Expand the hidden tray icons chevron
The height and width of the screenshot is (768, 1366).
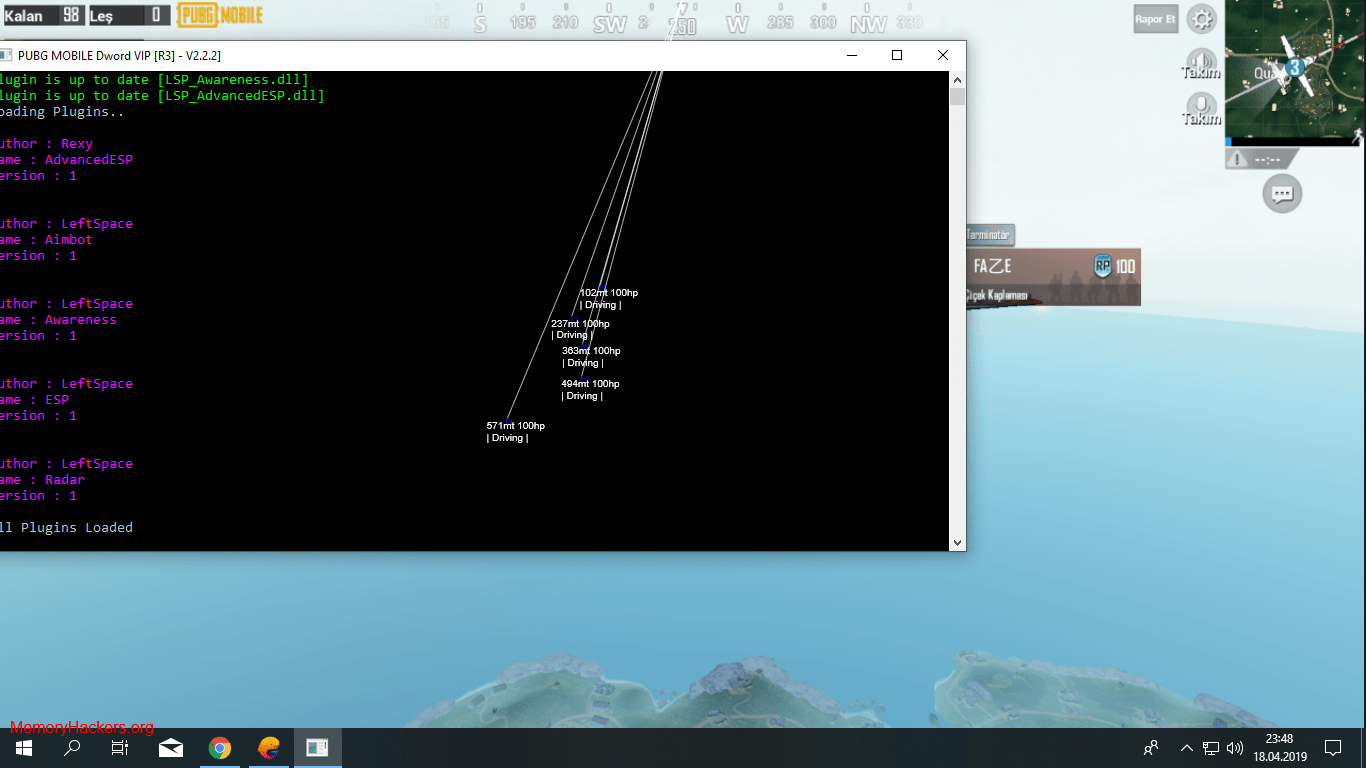(1187, 748)
